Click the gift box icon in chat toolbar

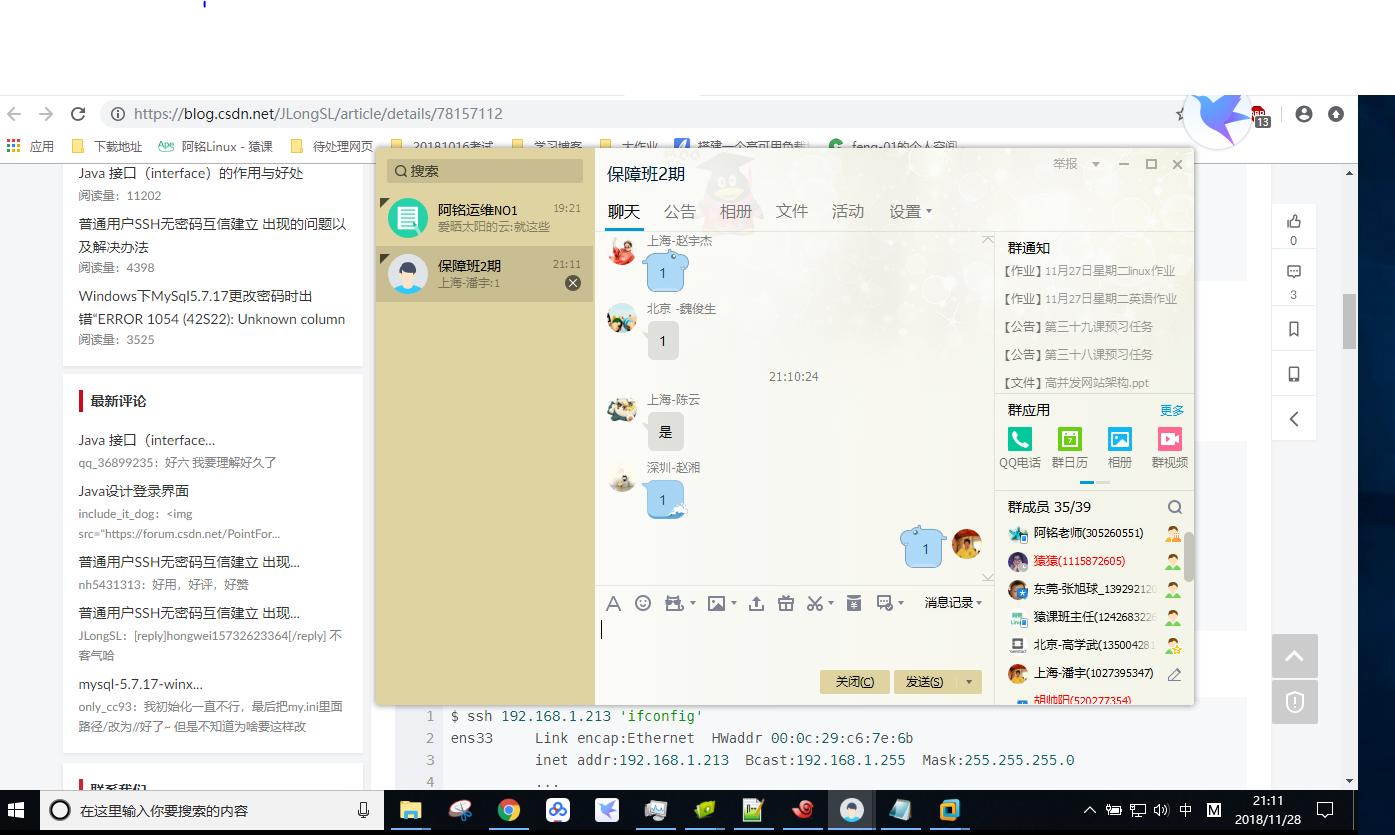click(786, 603)
